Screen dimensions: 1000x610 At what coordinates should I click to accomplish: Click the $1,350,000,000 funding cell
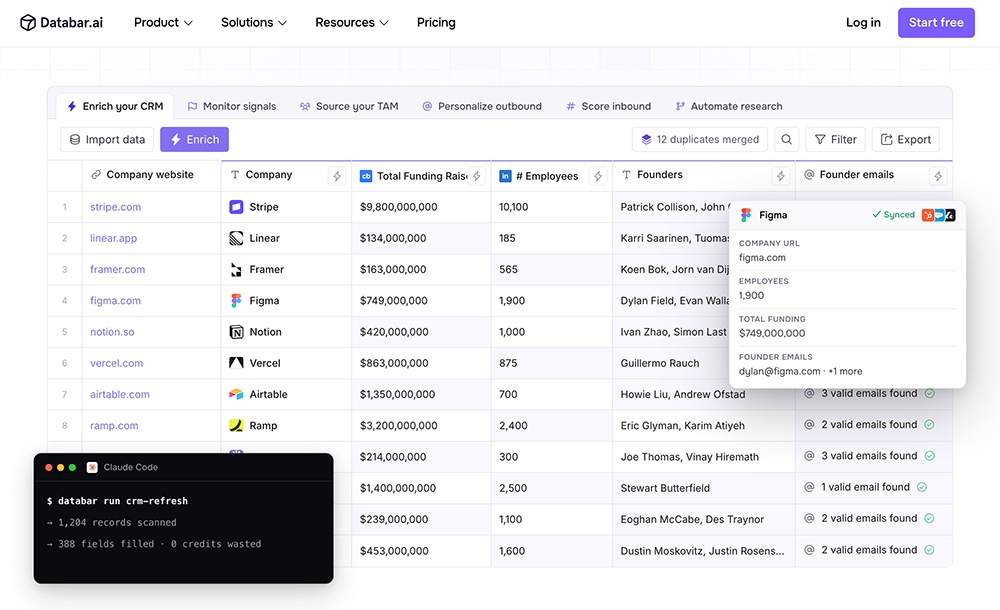tap(421, 394)
